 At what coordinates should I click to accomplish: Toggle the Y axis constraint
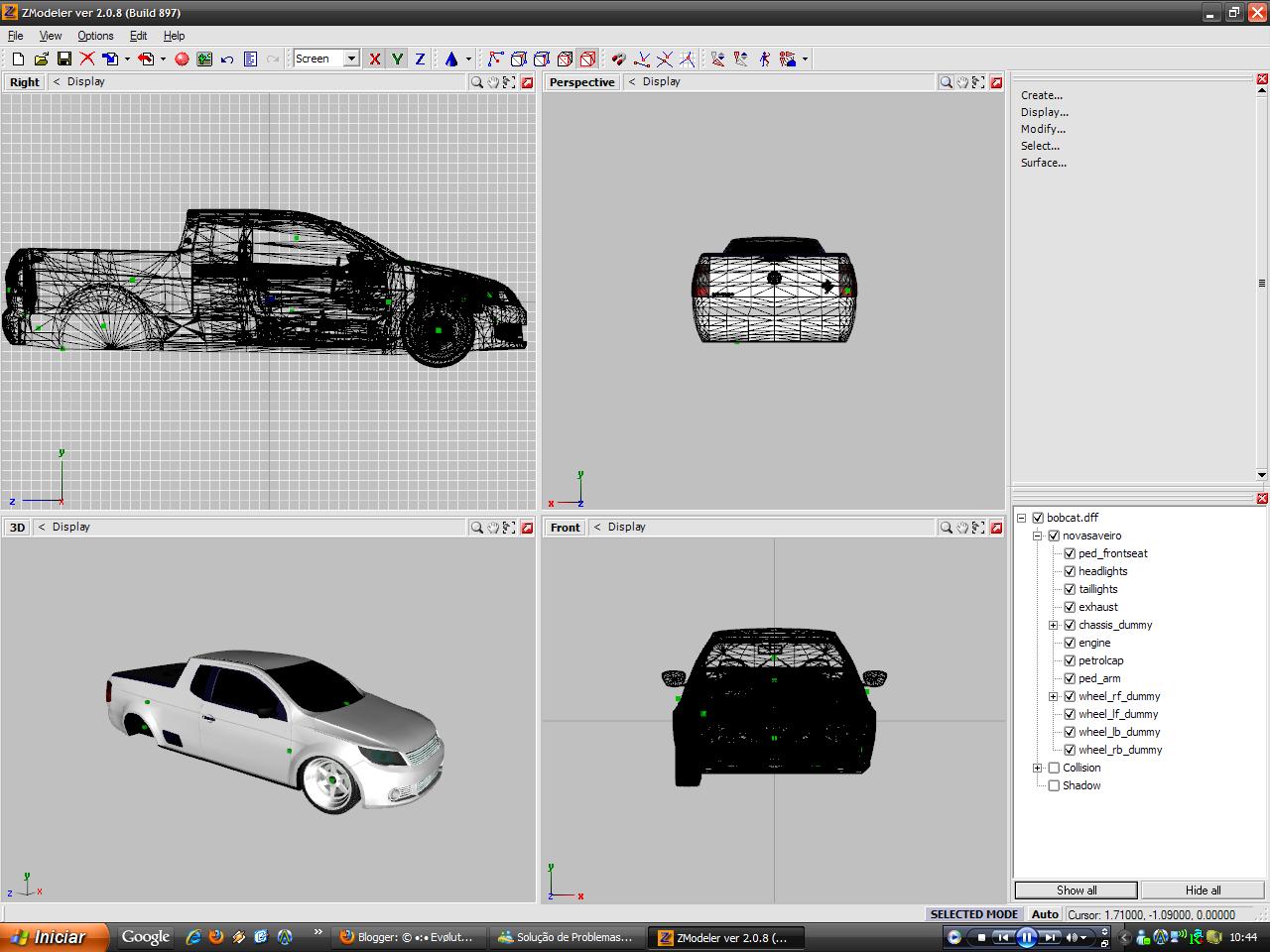[397, 59]
